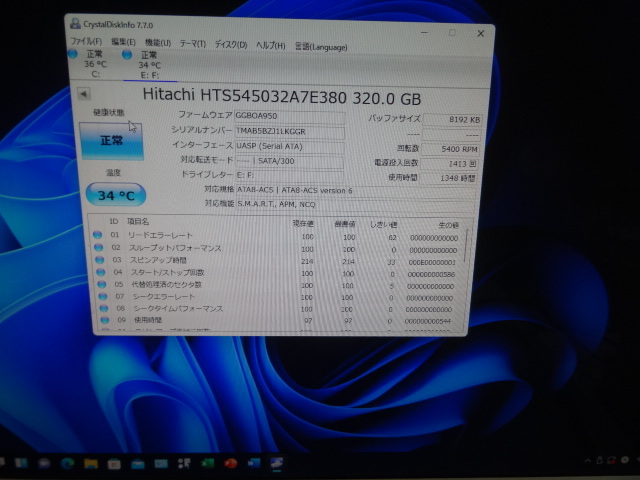The height and width of the screenshot is (480, 640).
Task: Switch to the C: drive at 36 °C
Action: (x=95, y=64)
